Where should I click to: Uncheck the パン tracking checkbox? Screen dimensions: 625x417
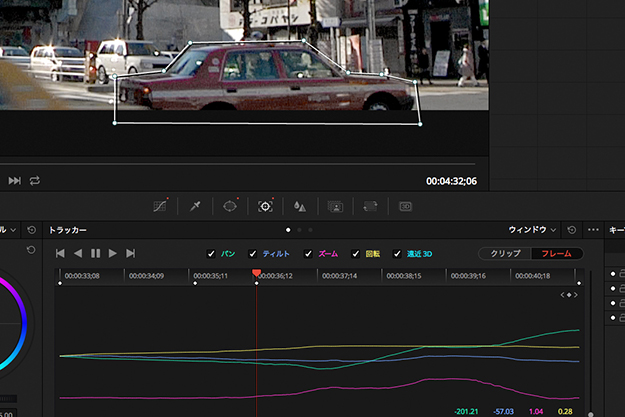[x=210, y=254]
